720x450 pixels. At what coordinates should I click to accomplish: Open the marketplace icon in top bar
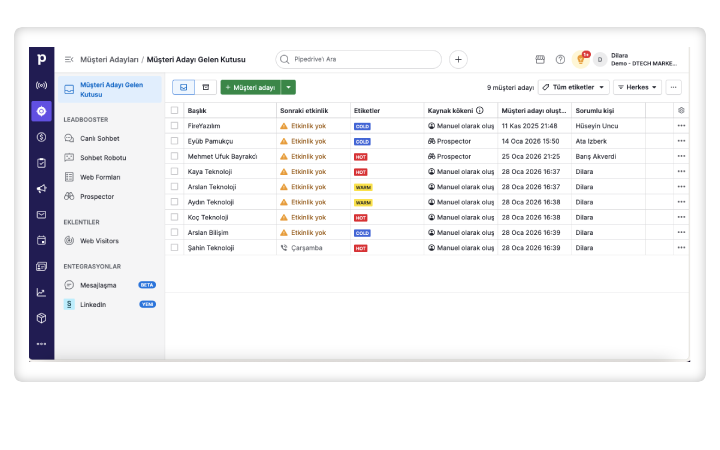point(540,60)
